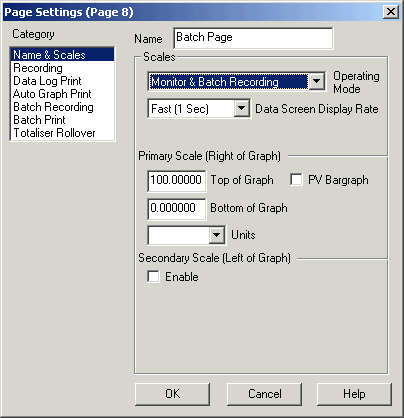Select Batch Print category

[62, 120]
